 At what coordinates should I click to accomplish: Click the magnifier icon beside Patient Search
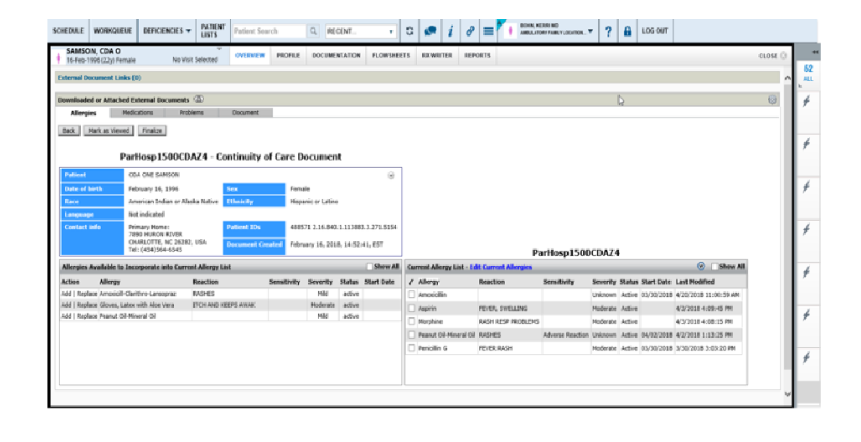pyautogui.click(x=313, y=32)
